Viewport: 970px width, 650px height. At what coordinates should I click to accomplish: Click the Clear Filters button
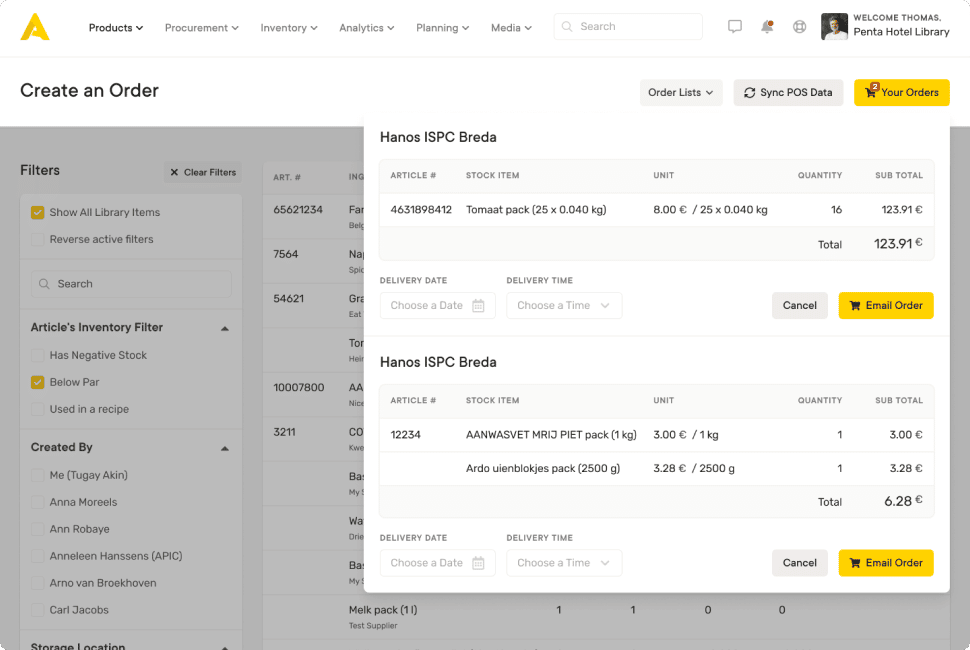point(203,173)
